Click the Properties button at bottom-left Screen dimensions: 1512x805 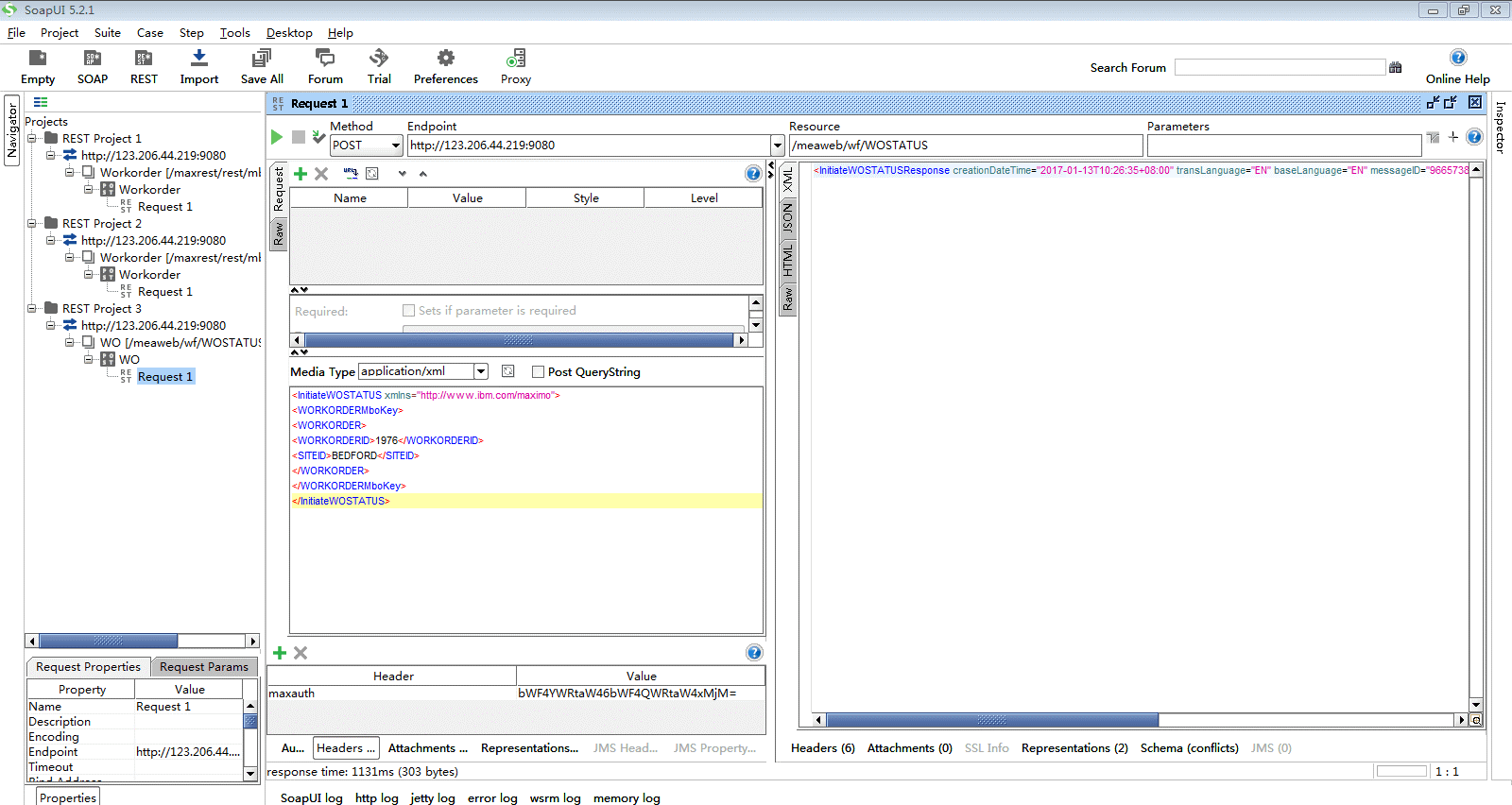click(68, 797)
